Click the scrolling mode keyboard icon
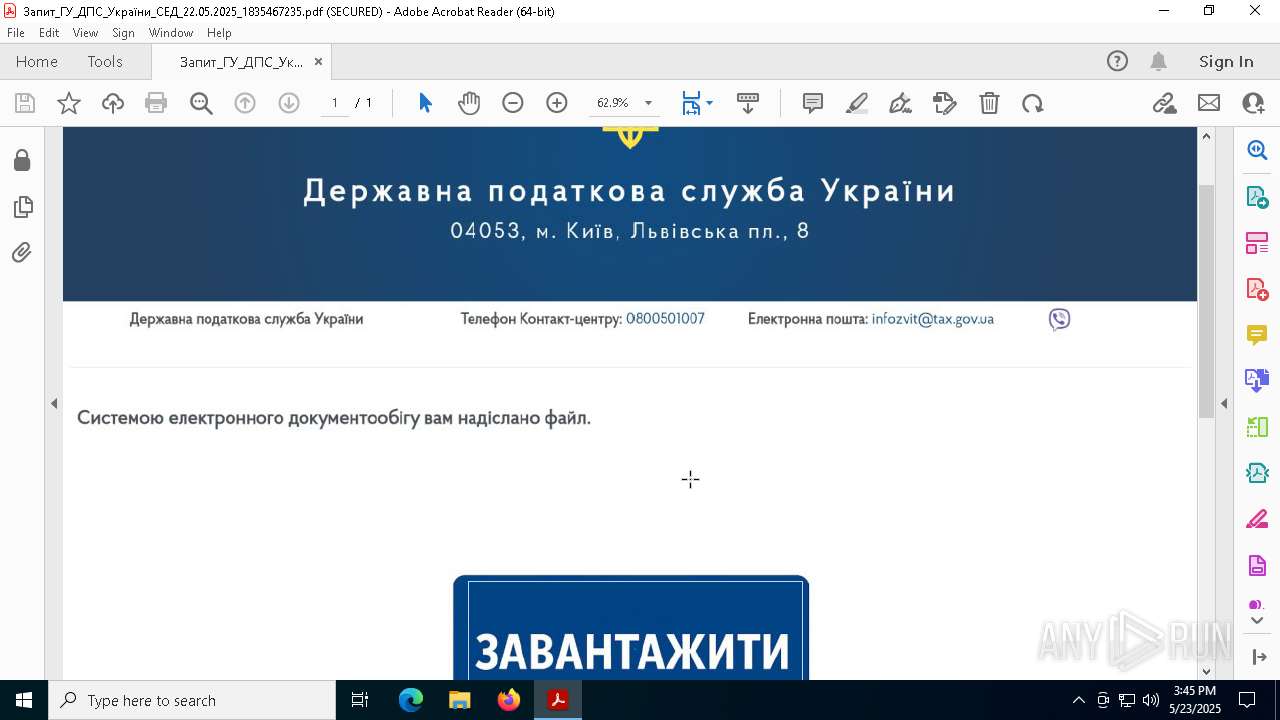Viewport: 1280px width, 720px height. pos(747,103)
